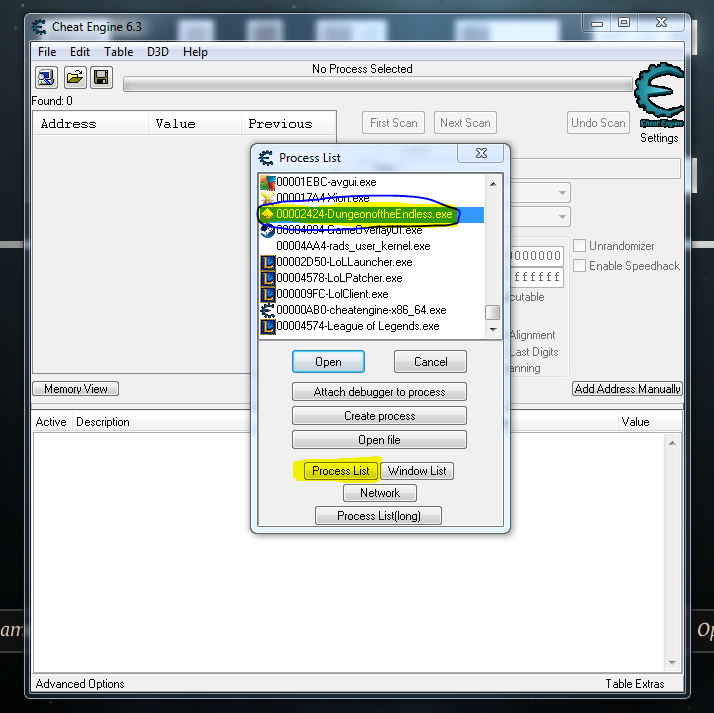Click the process list scrollbar thumb

493,313
